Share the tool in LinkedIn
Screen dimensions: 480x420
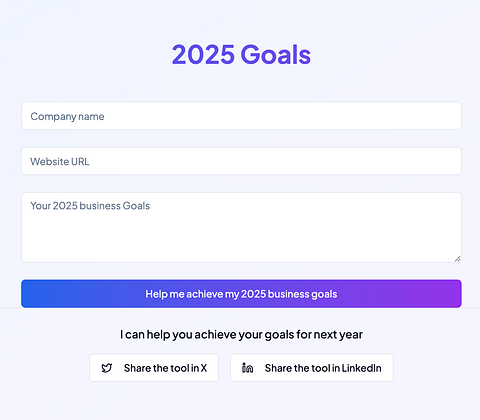(x=312, y=368)
